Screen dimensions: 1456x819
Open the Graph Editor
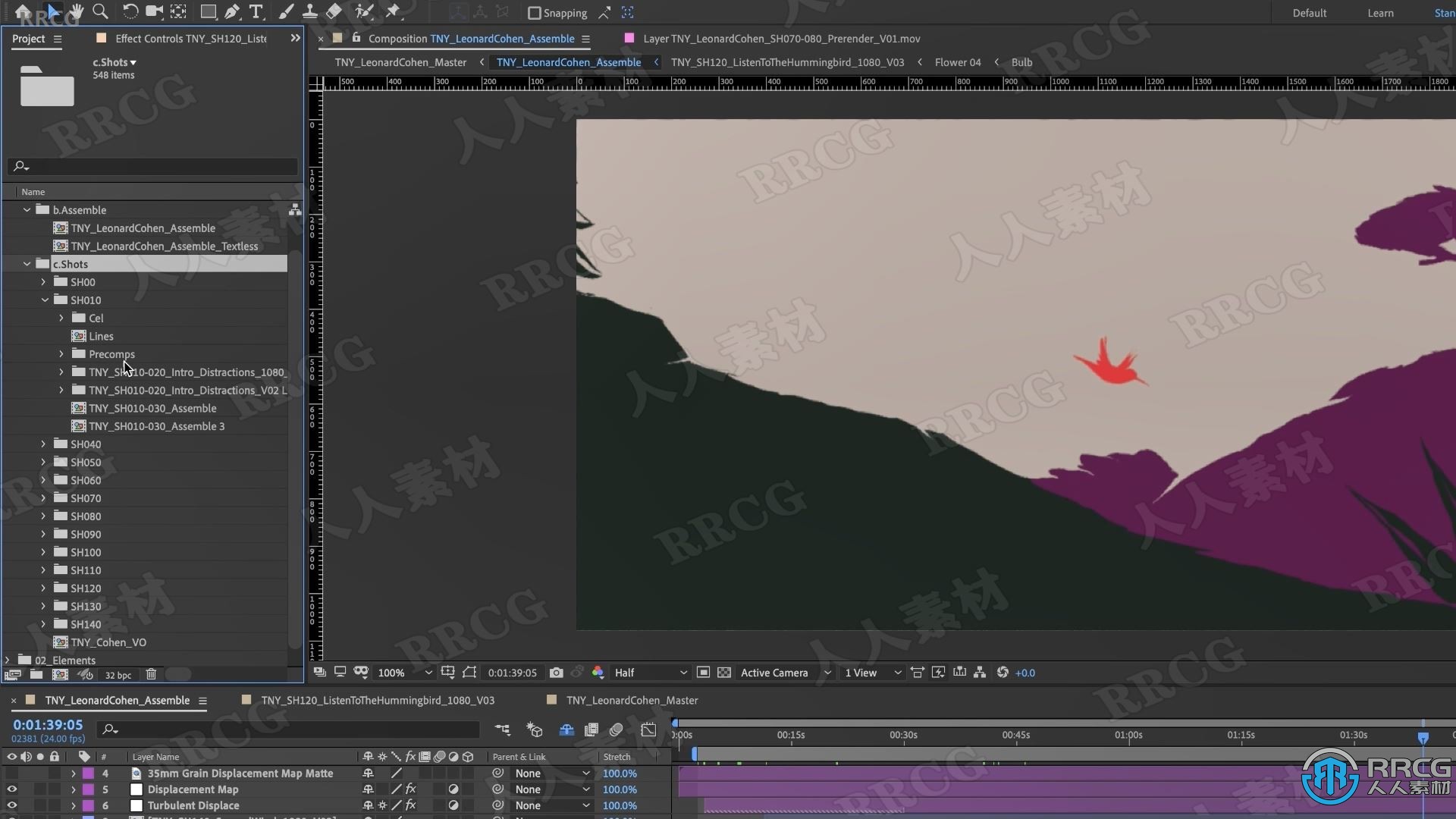[x=648, y=730]
